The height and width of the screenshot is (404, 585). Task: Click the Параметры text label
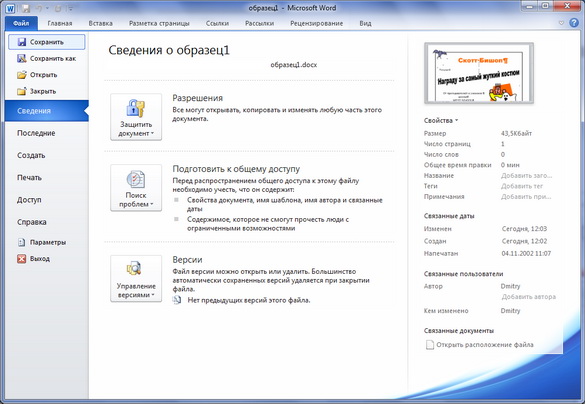(x=48, y=242)
